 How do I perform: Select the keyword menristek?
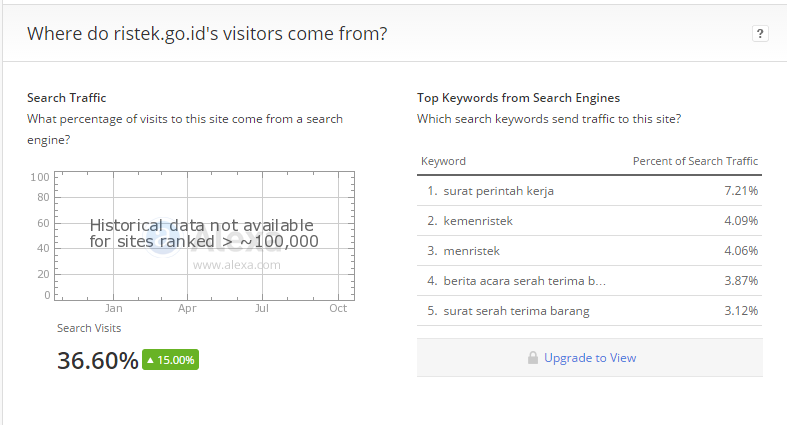472,251
